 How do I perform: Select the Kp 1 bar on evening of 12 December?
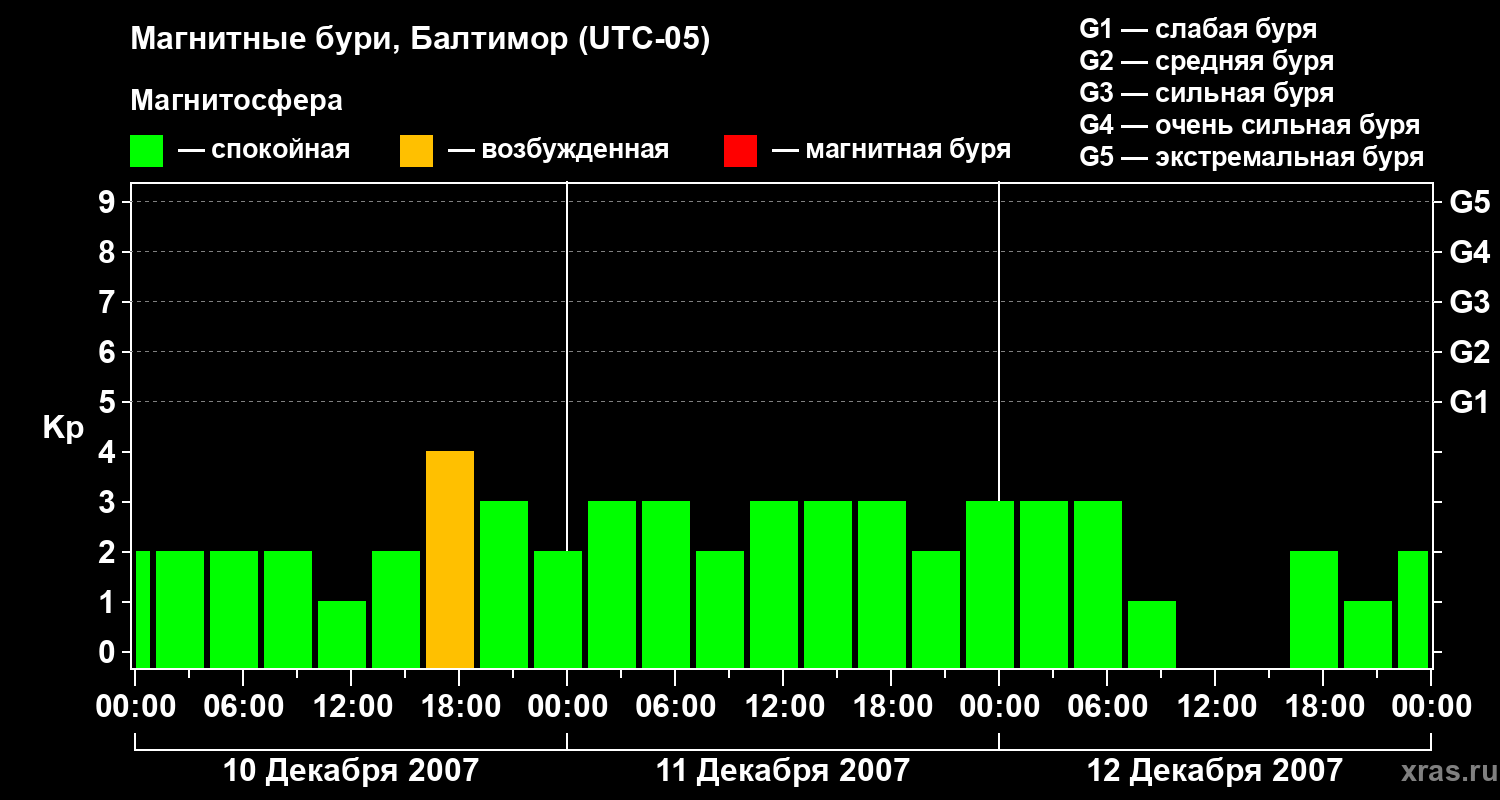[x=1368, y=635]
